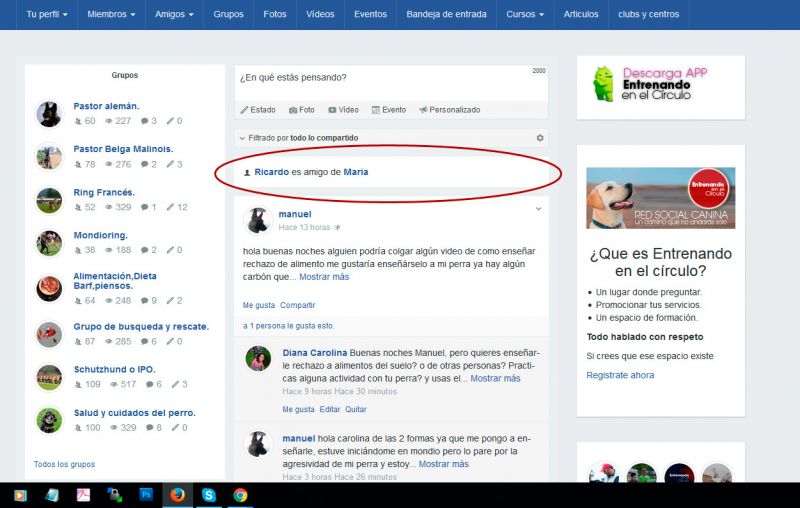Go to Artículos page
The width and height of the screenshot is (800, 508).
[x=581, y=14]
